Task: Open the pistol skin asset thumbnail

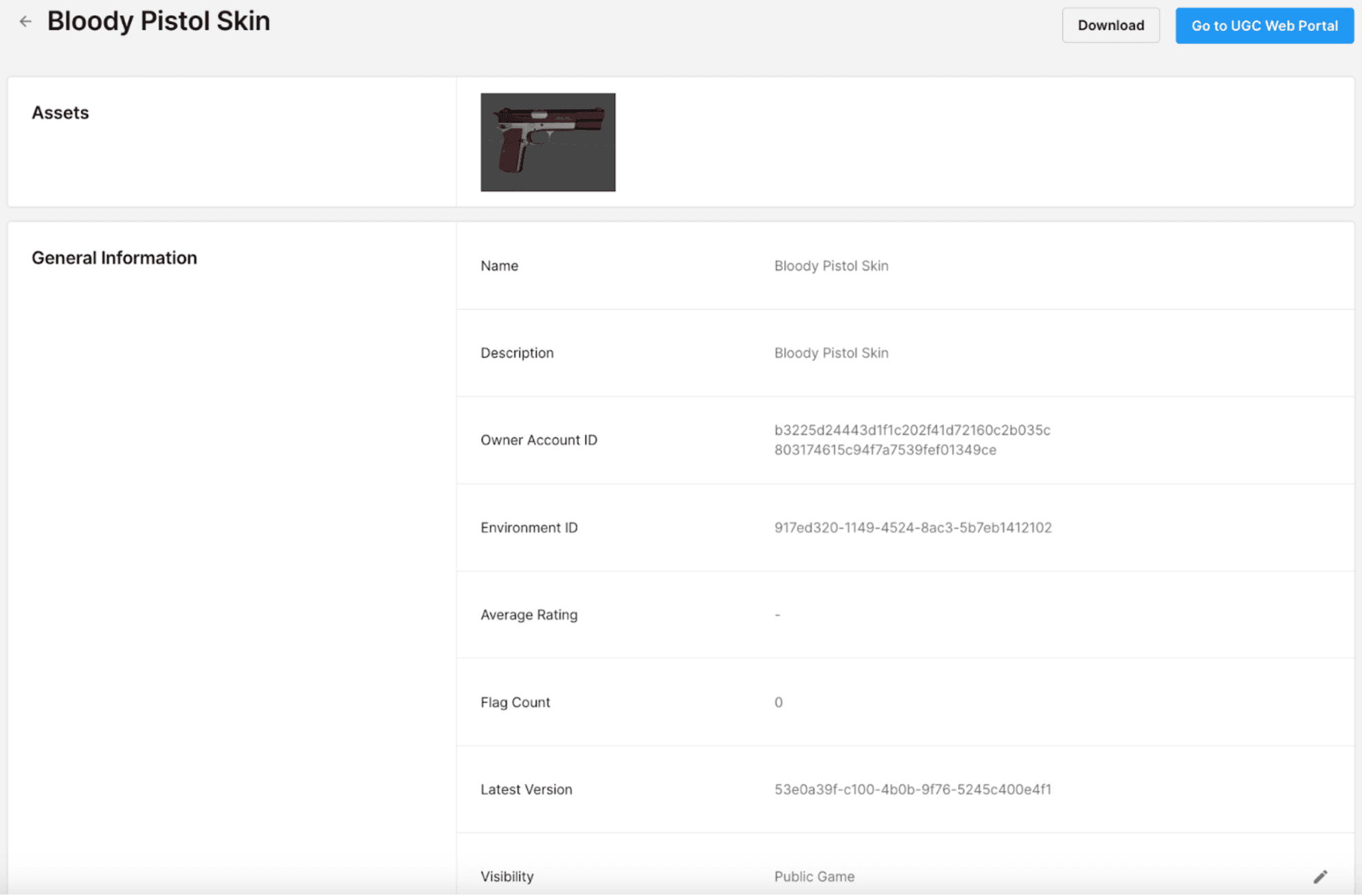Action: [548, 142]
